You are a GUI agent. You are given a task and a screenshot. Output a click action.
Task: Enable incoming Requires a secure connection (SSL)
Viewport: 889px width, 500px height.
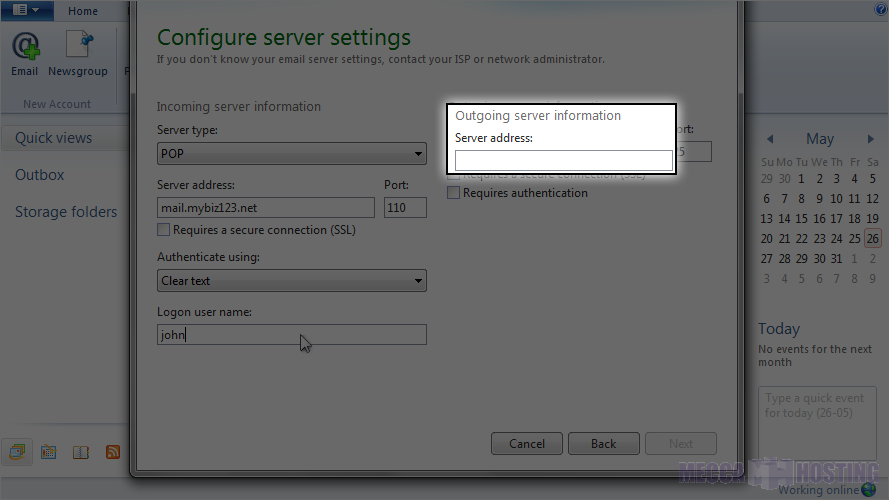point(164,230)
